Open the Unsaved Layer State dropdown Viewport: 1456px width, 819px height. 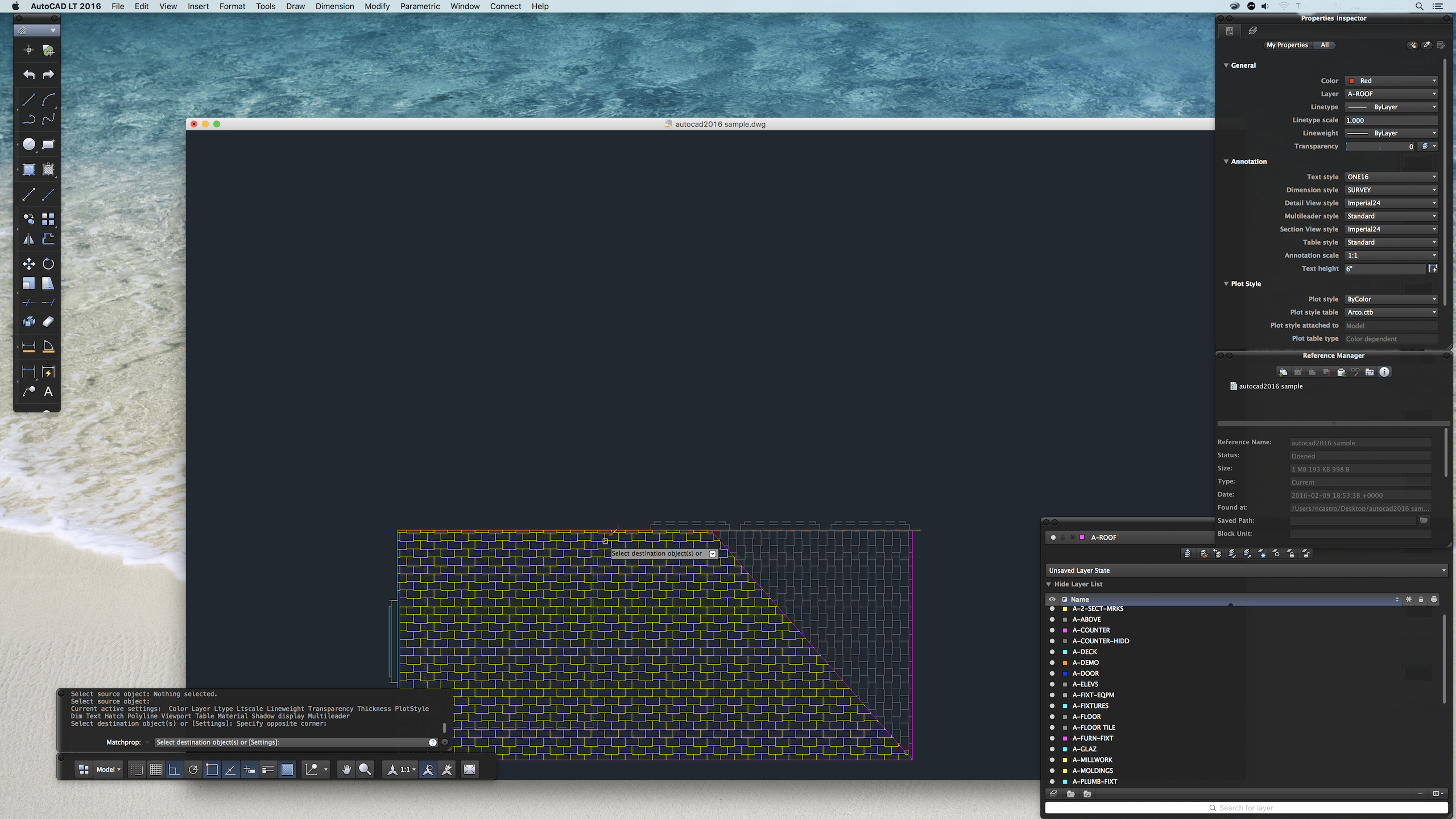pos(1247,570)
